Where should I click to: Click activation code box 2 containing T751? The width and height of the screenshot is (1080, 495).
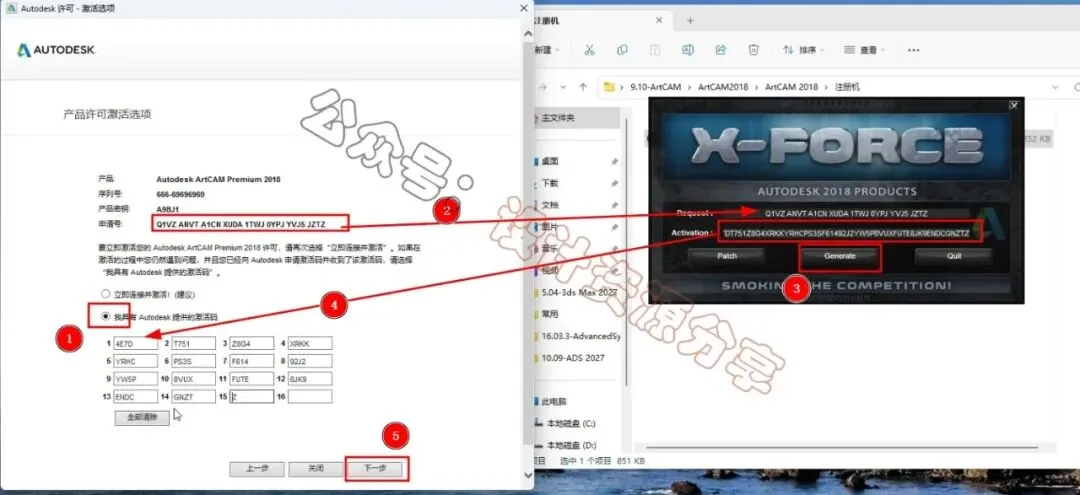[x=194, y=344]
